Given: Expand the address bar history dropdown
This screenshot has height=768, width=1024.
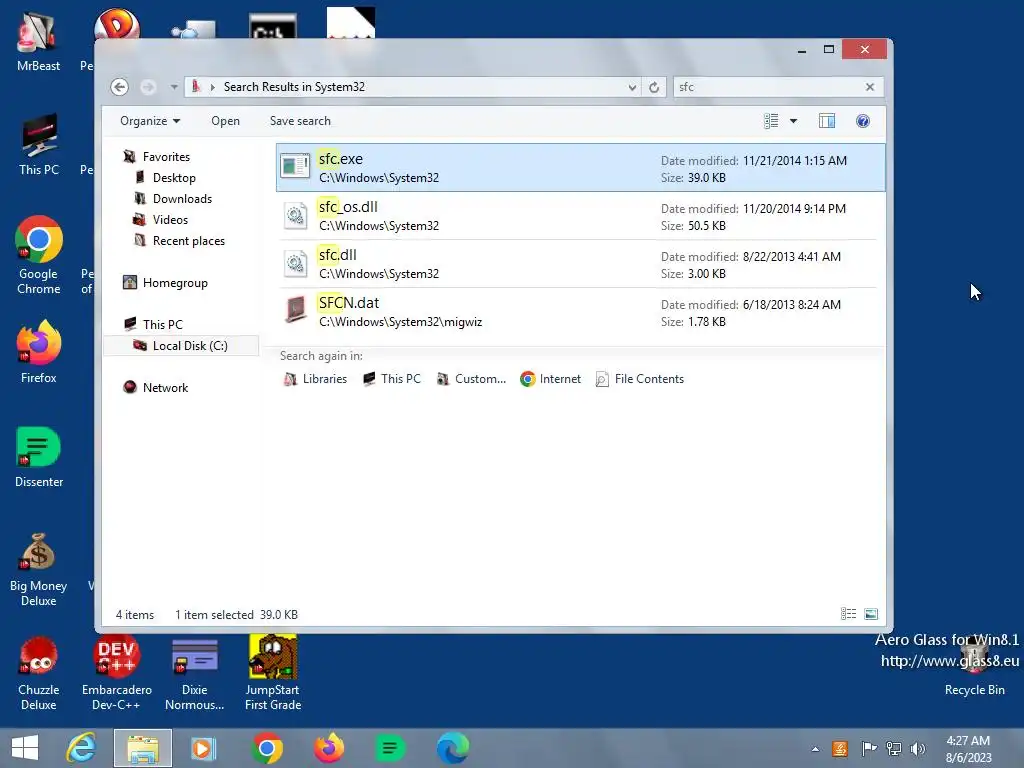Looking at the screenshot, I should [x=632, y=87].
